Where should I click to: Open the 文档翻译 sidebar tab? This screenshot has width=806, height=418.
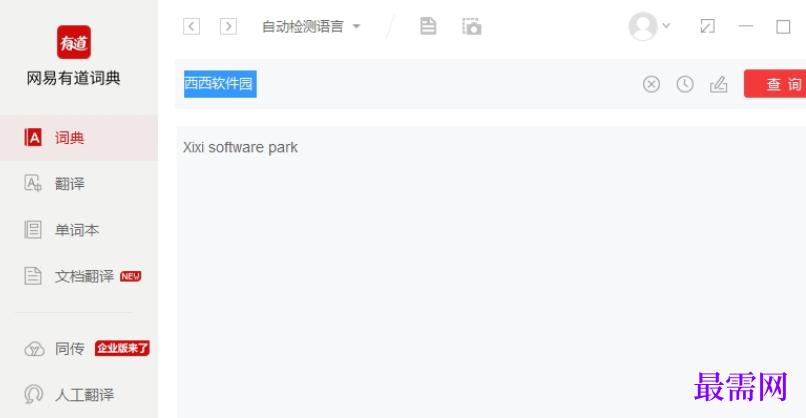pyautogui.click(x=79, y=276)
